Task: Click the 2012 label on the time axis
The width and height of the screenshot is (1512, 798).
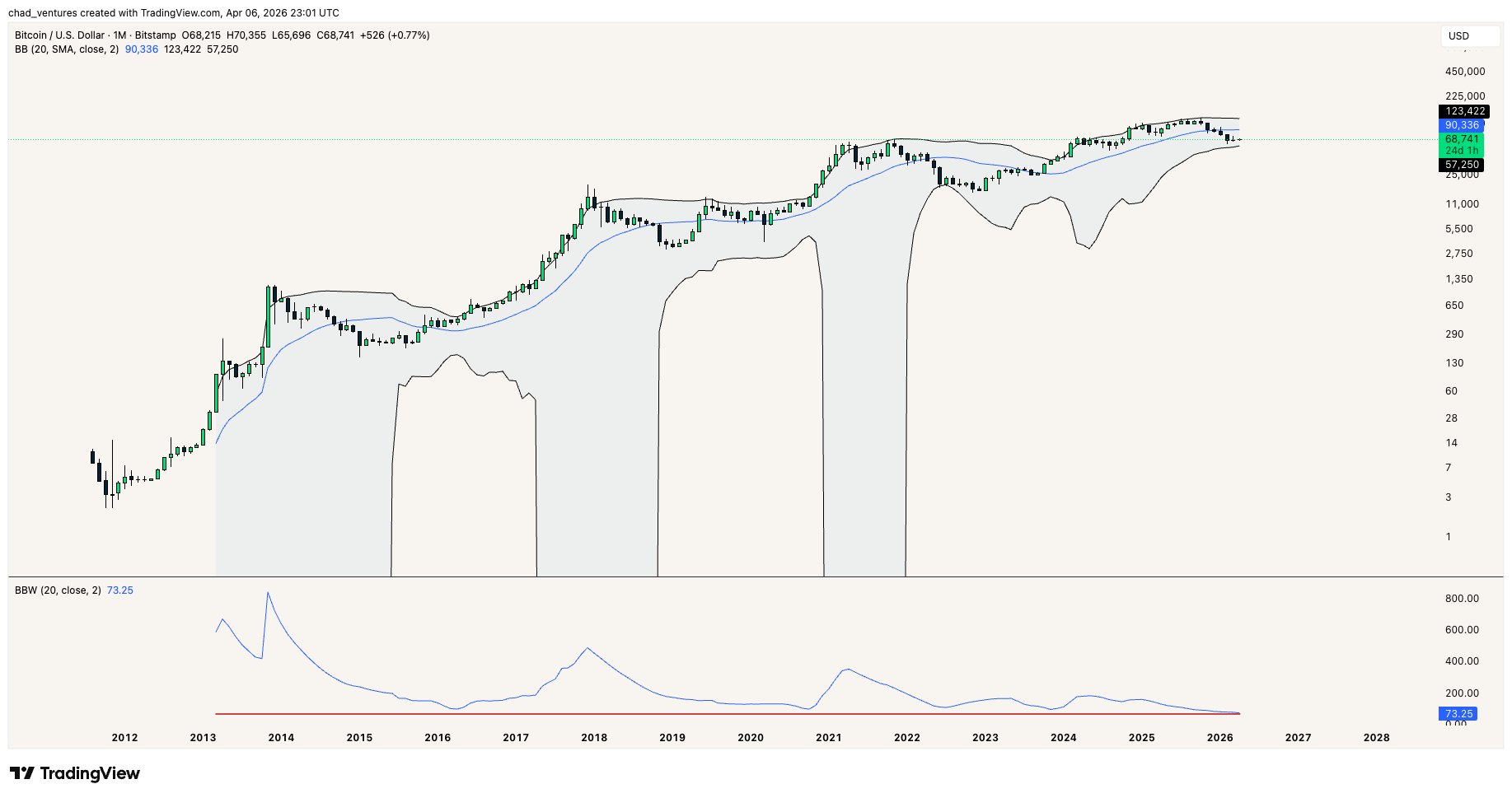Action: (124, 738)
